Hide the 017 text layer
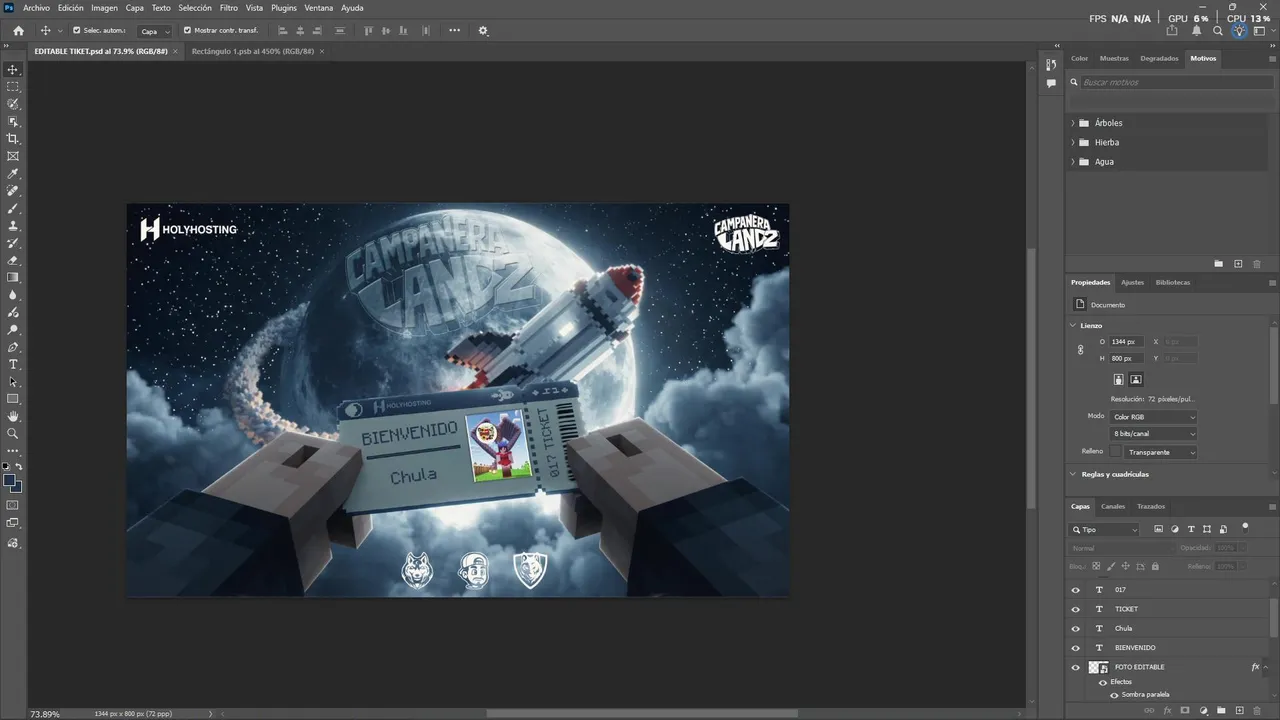Image resolution: width=1280 pixels, height=720 pixels. coord(1076,590)
